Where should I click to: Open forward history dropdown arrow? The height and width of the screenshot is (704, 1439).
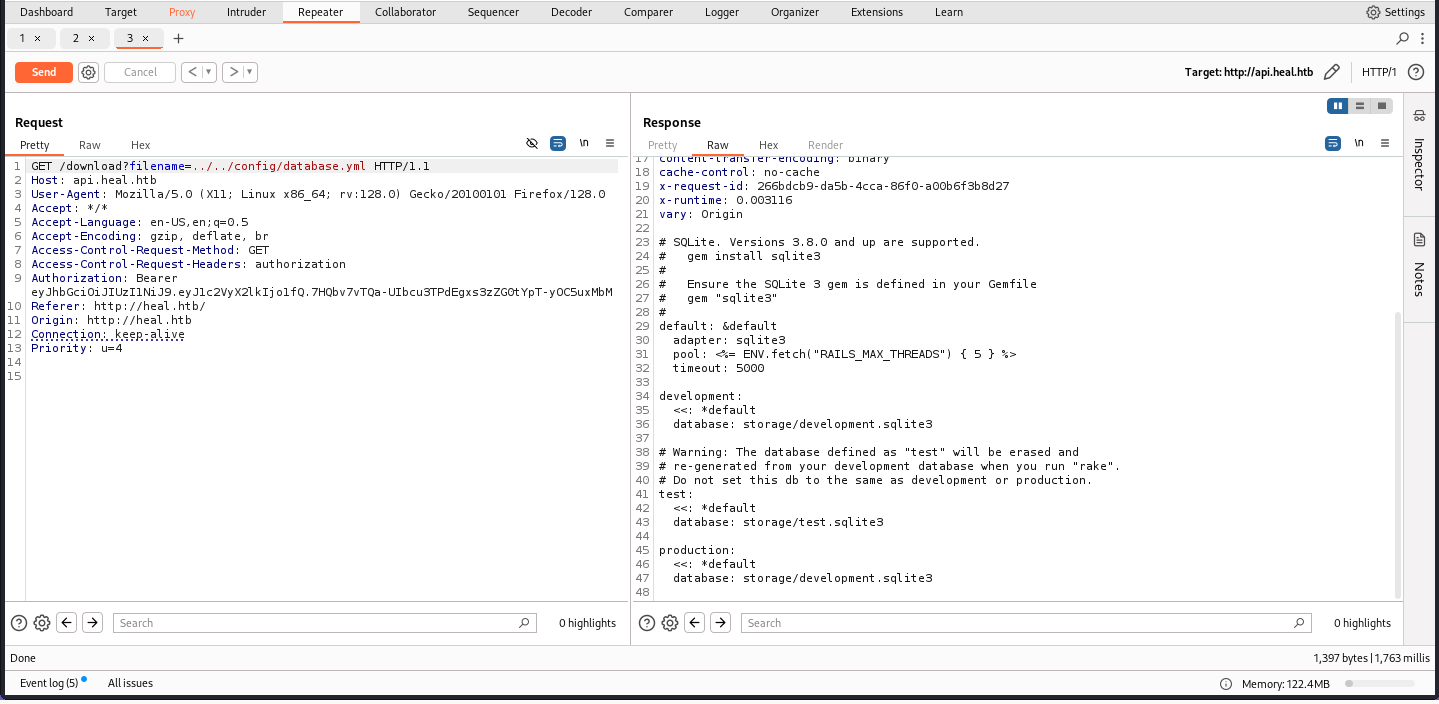[250, 72]
